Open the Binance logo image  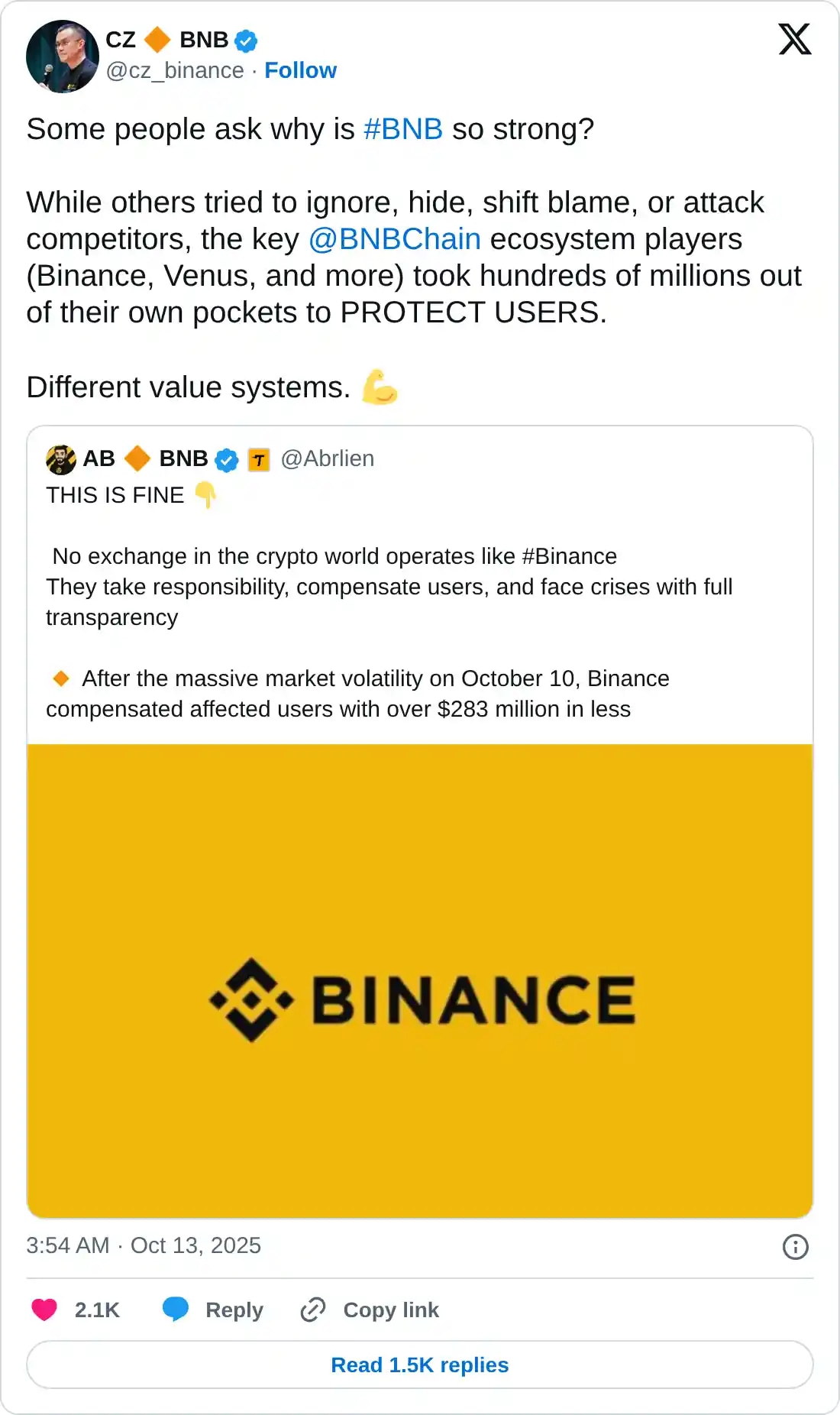[420, 980]
